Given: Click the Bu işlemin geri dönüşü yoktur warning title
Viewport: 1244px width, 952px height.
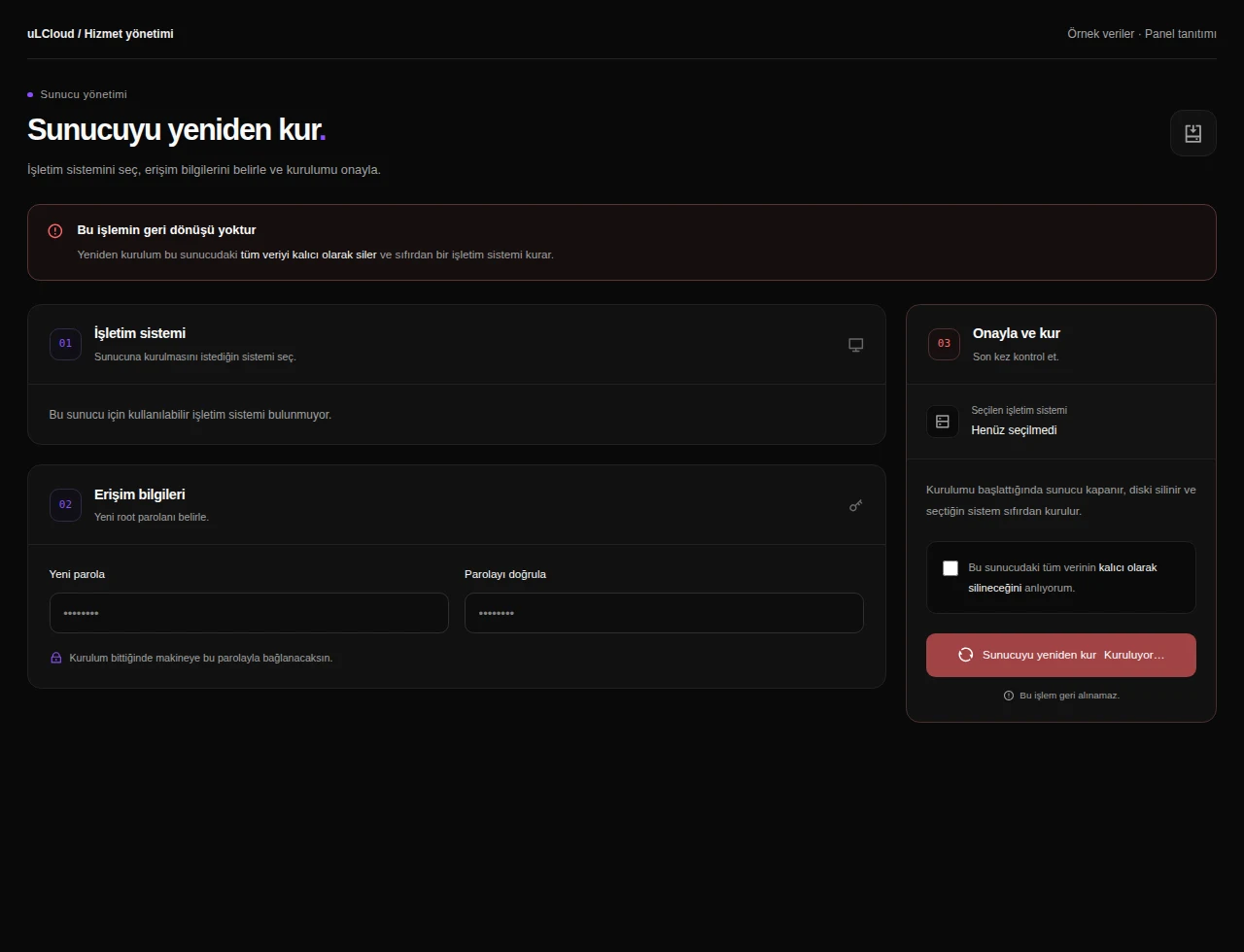Looking at the screenshot, I should pos(166,230).
